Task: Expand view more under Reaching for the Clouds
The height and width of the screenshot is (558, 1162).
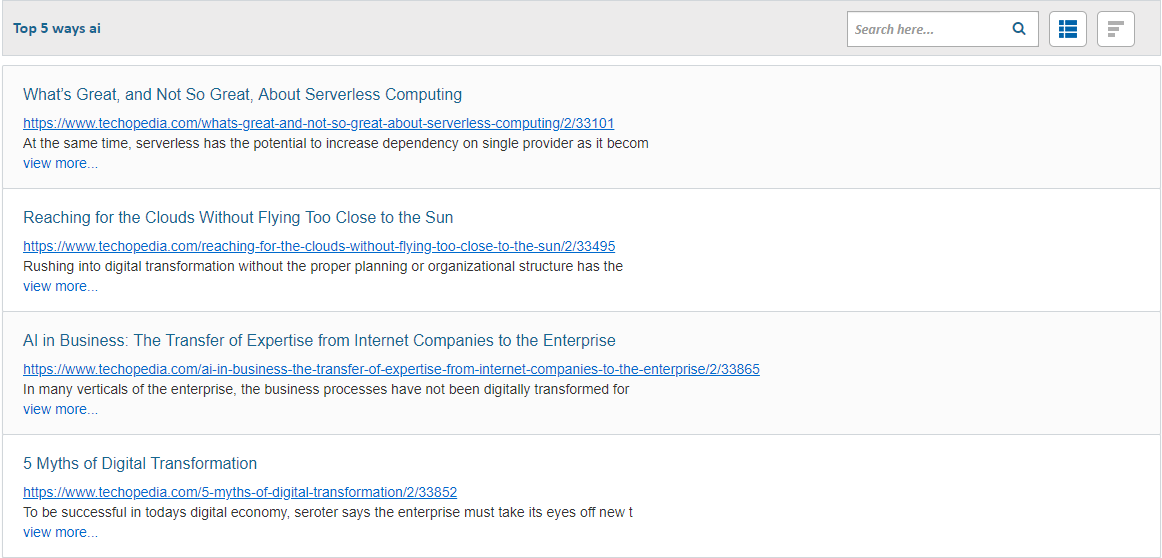Action: pos(60,286)
